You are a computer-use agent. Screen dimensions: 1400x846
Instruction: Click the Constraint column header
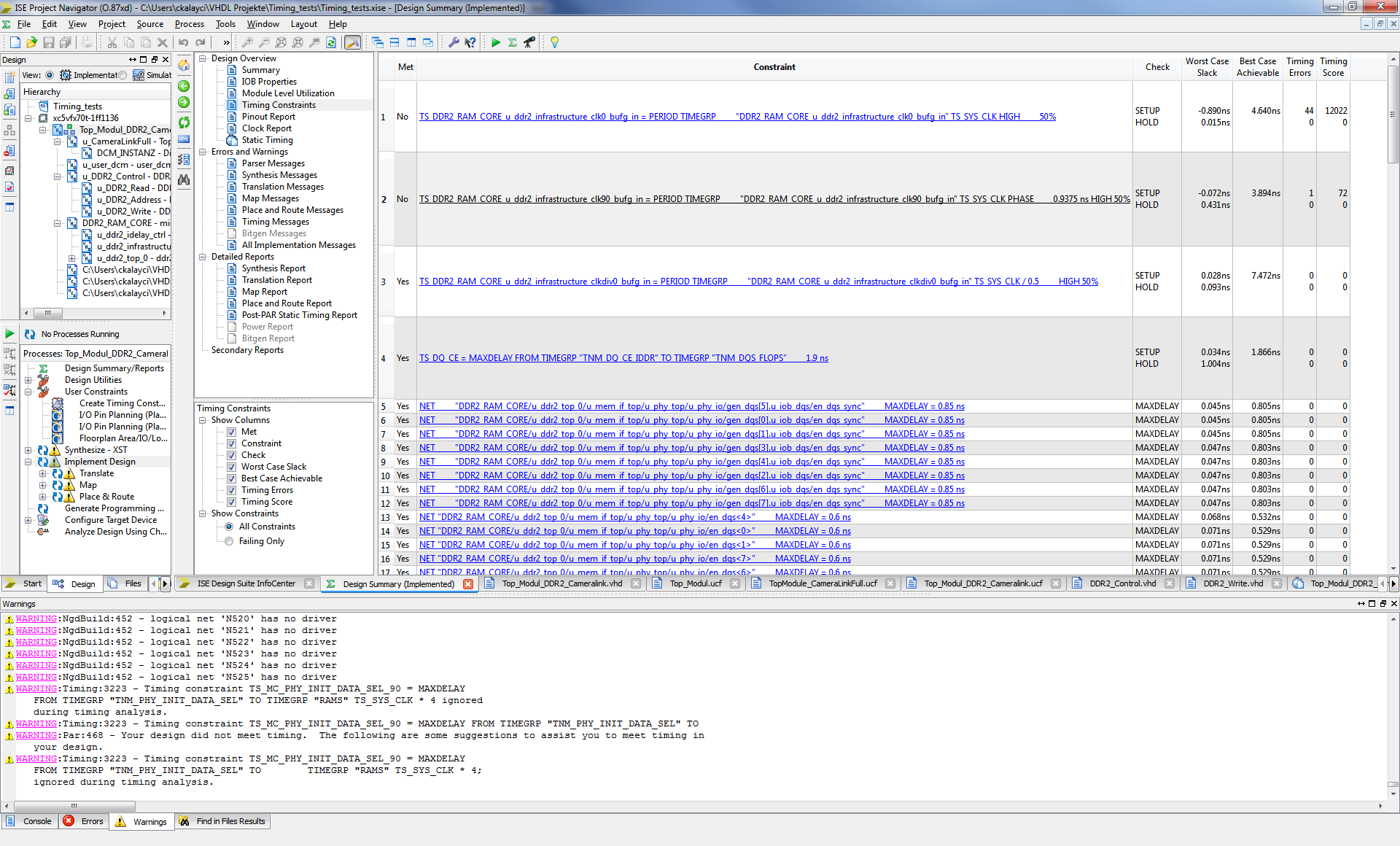[774, 67]
